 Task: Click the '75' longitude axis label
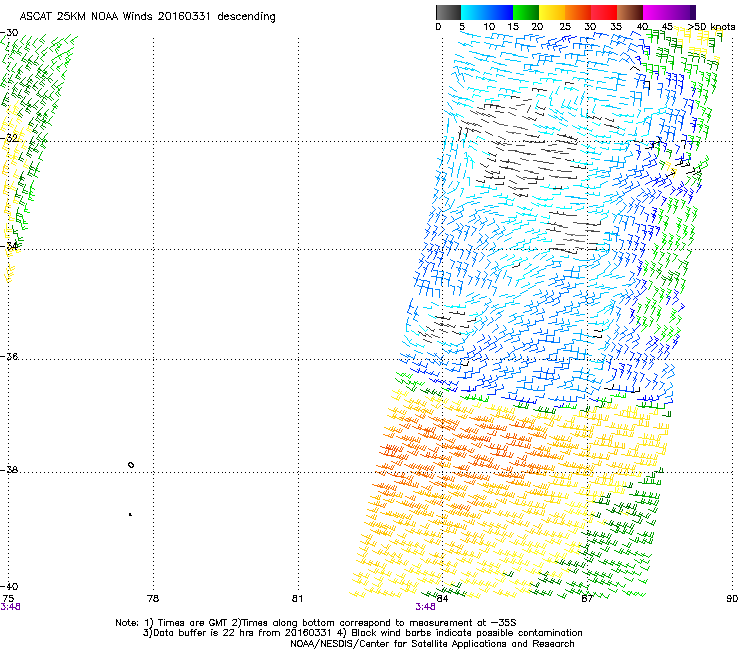8,599
